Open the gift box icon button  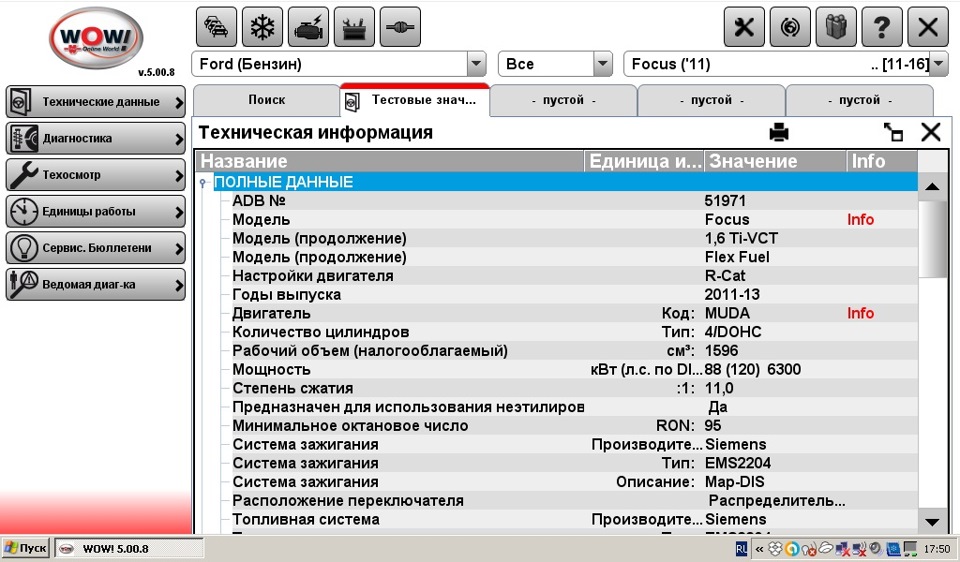tap(836, 27)
